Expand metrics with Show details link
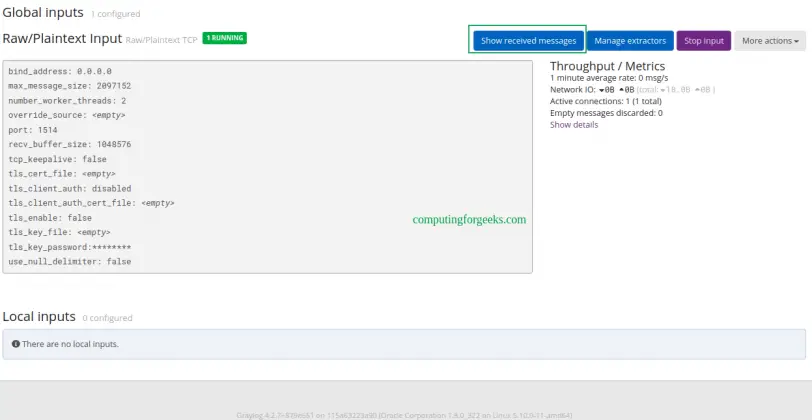The height and width of the screenshot is (420, 812). pos(574,125)
